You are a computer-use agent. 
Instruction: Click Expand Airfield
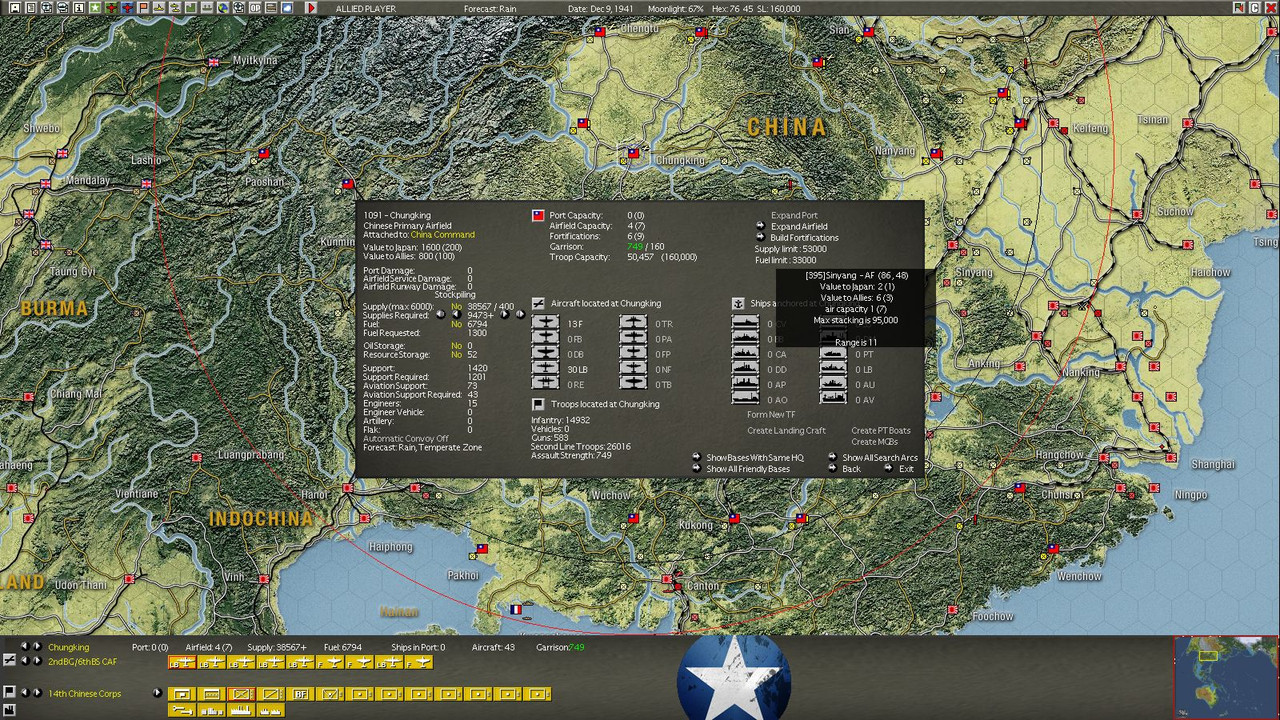(799, 227)
